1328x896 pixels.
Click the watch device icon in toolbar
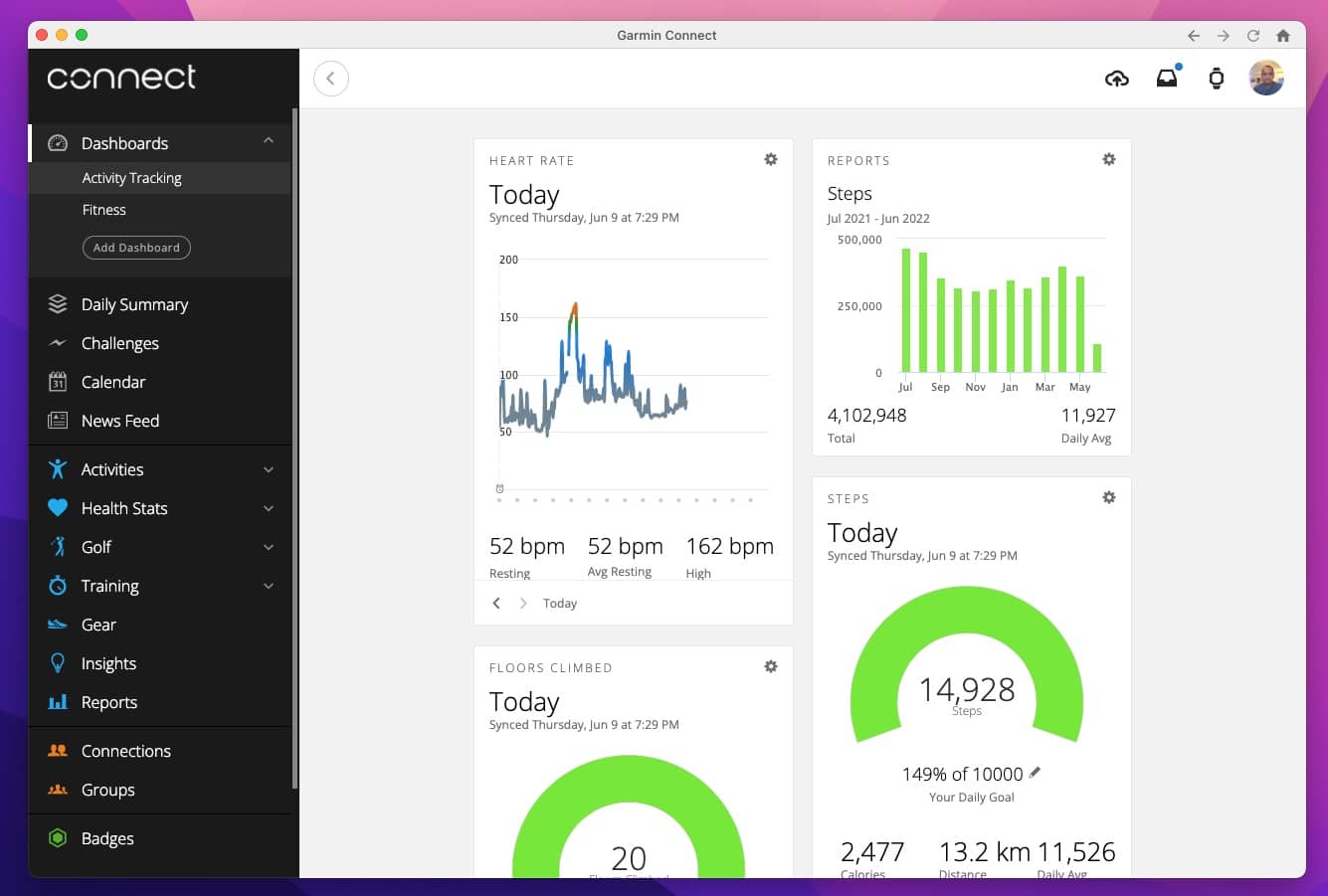click(x=1216, y=78)
